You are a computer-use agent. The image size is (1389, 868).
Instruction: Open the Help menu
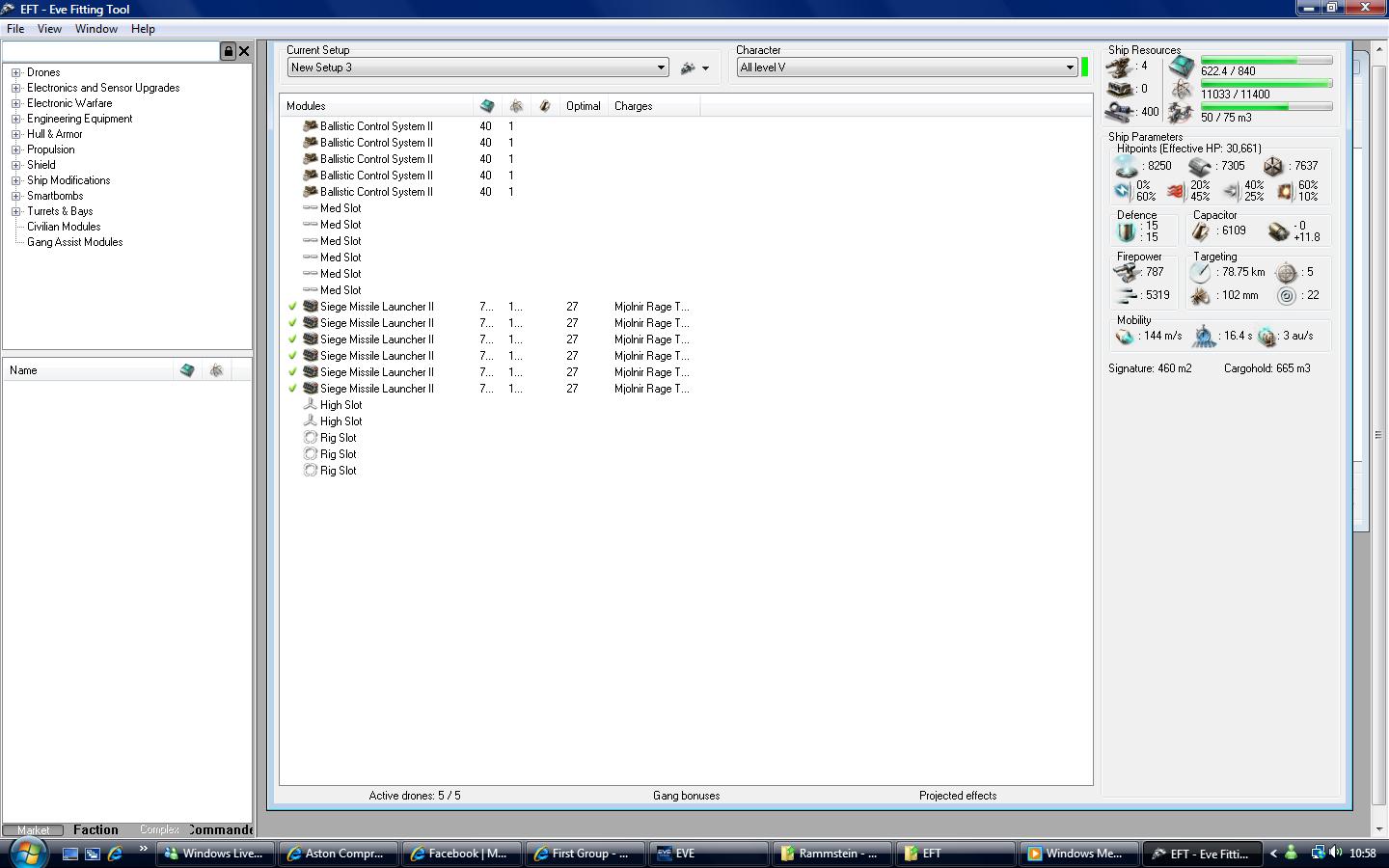tap(143, 29)
